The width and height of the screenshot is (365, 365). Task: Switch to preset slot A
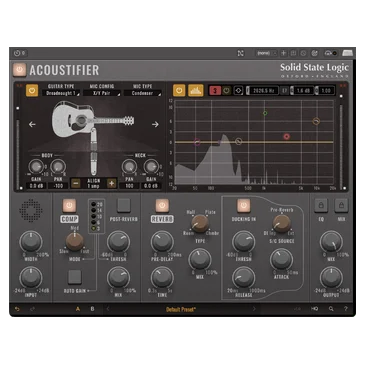[78, 309]
